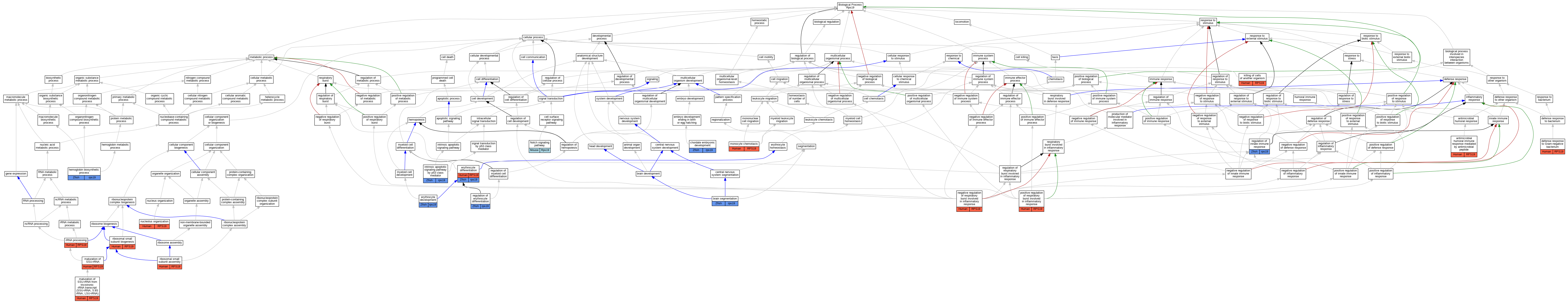Click the "head development" node
Viewport: 1568px width, 303px height.
pos(600,146)
